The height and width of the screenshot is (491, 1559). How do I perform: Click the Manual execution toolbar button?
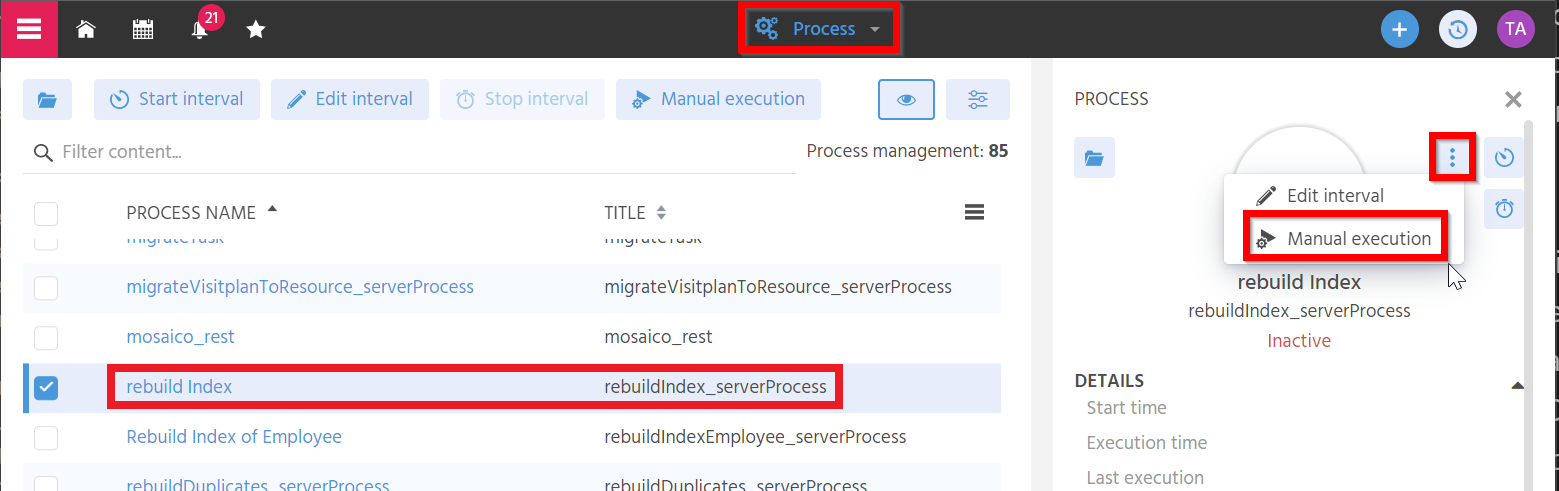718,99
